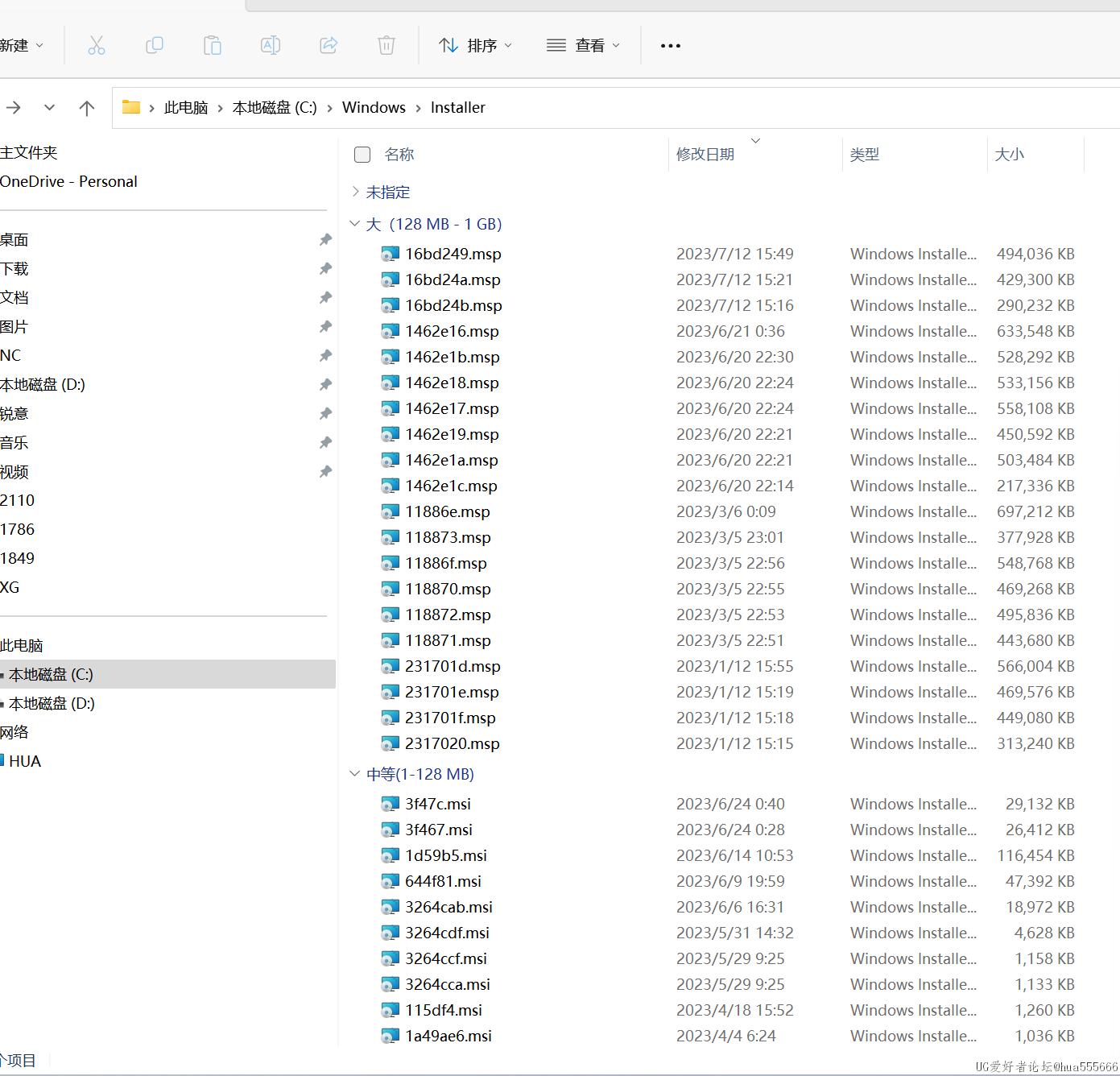This screenshot has width=1120, height=1076.
Task: Sort by 类型 column header
Action: [865, 154]
